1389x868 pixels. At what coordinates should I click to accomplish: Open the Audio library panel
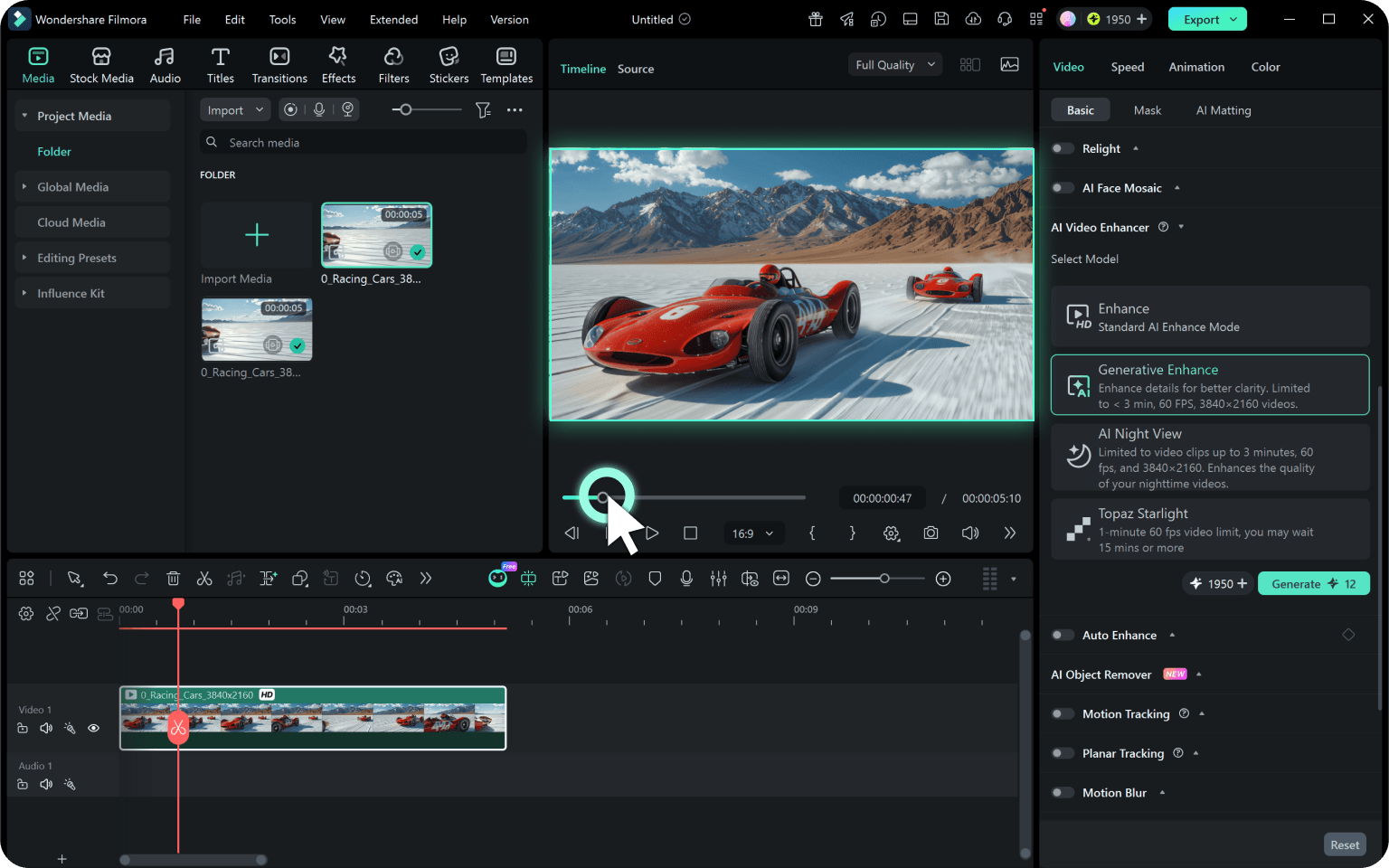(165, 66)
